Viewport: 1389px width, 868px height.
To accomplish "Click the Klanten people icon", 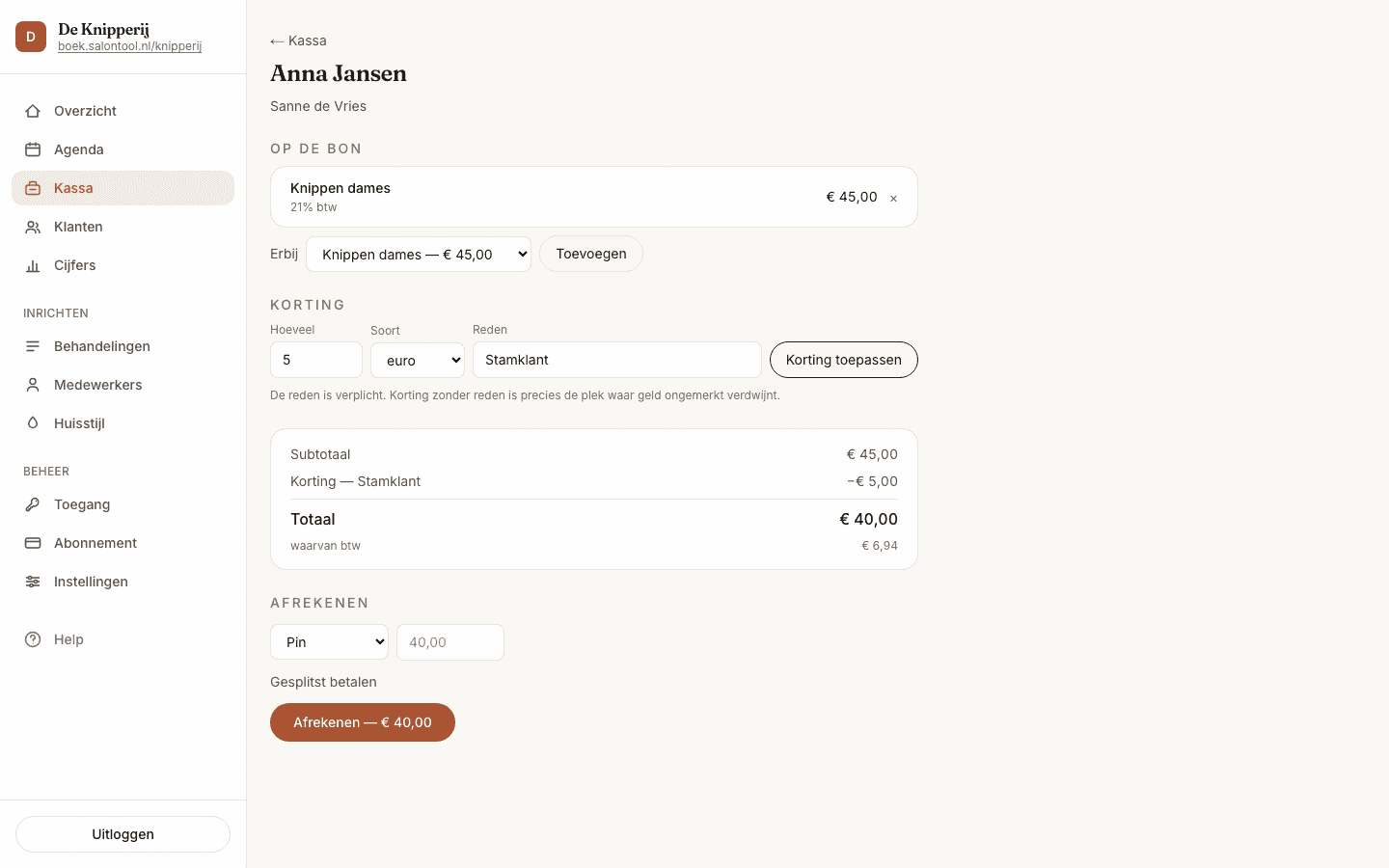I will pos(33,227).
